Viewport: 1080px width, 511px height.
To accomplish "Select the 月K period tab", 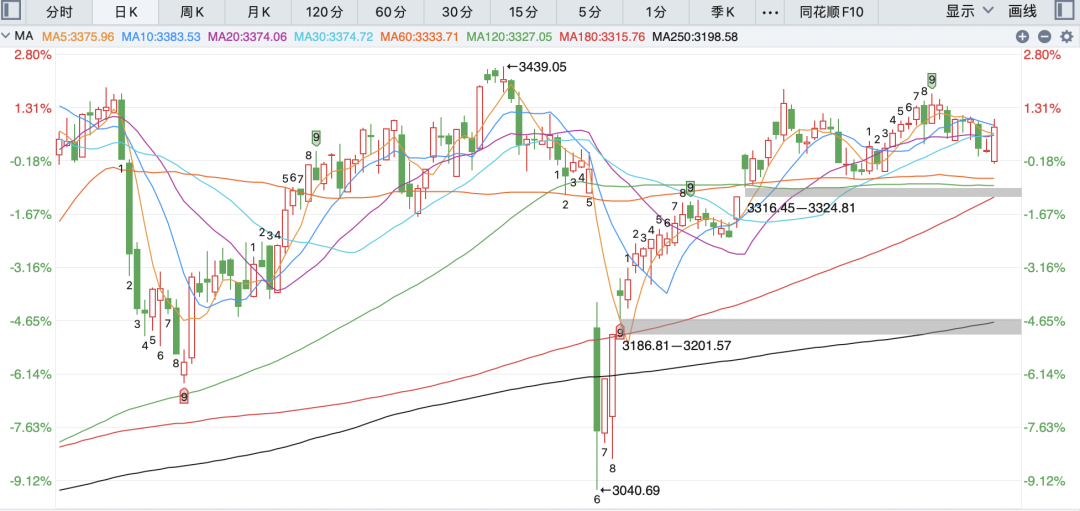I will coord(258,12).
